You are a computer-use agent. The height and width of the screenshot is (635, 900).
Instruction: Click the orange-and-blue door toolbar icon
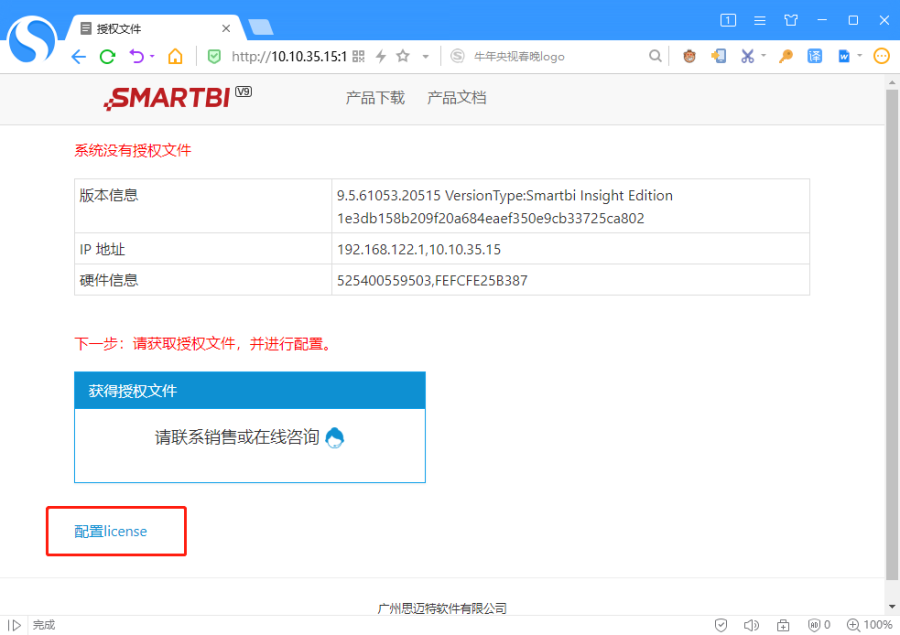(719, 56)
